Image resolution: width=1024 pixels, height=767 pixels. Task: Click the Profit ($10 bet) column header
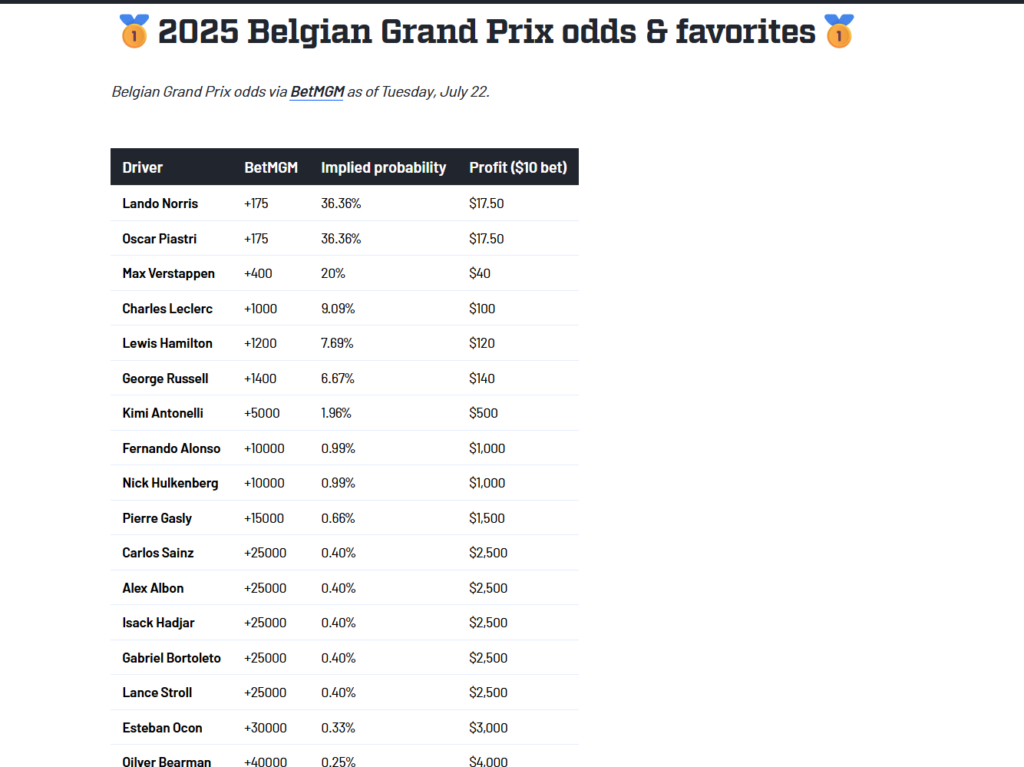518,167
